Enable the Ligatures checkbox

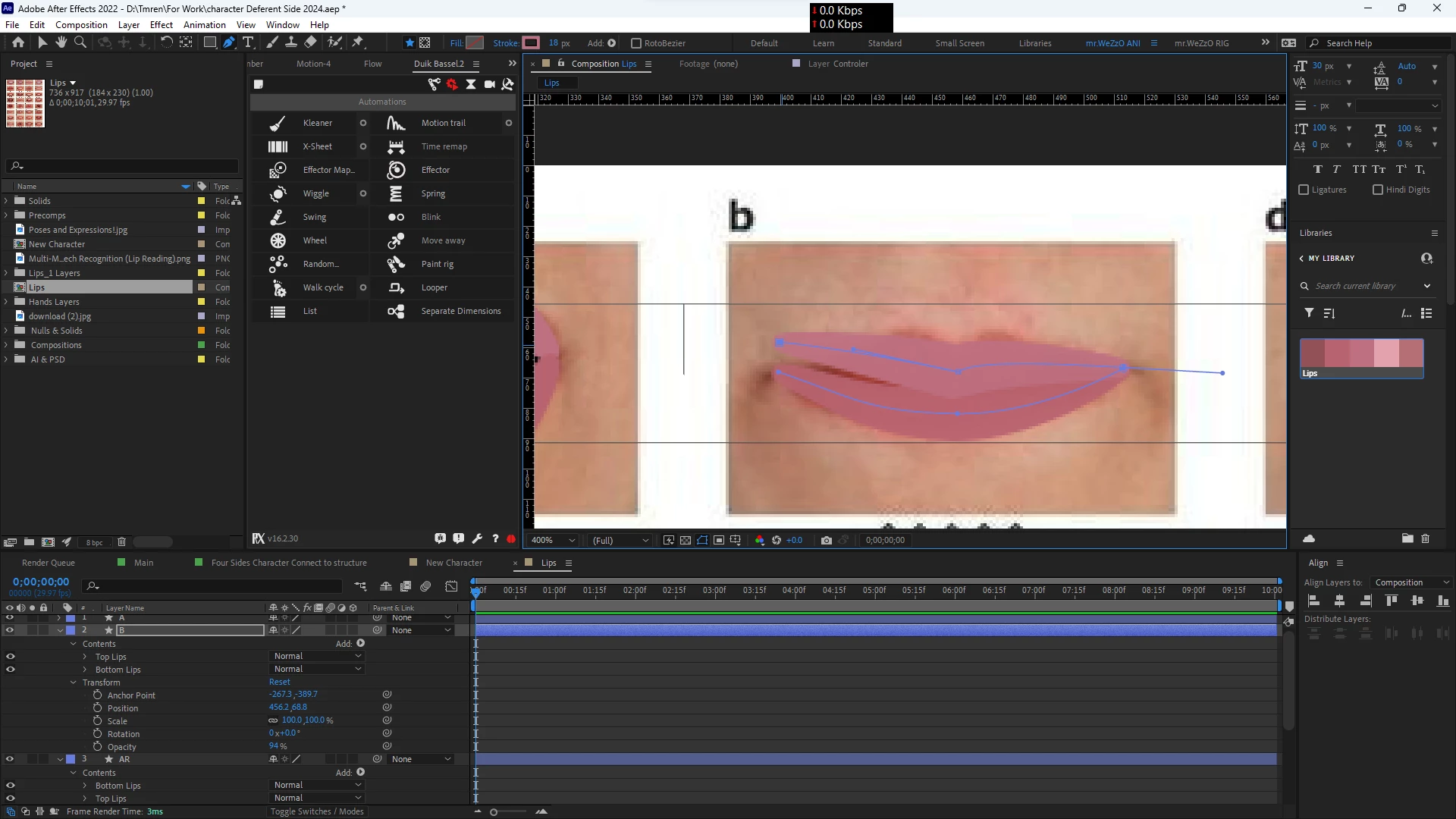coord(1304,190)
